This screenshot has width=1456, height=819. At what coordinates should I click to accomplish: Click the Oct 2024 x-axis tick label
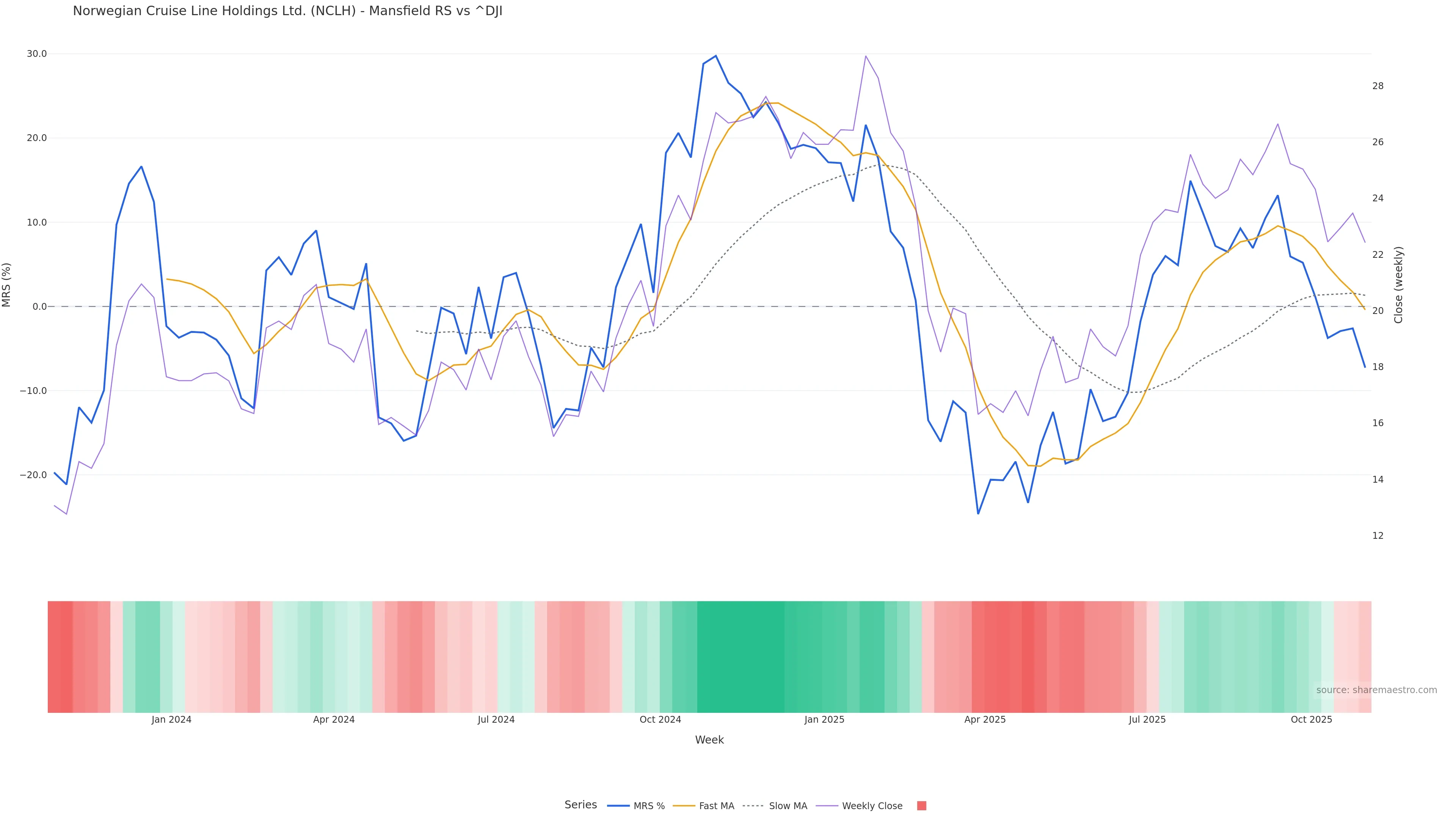(x=660, y=720)
